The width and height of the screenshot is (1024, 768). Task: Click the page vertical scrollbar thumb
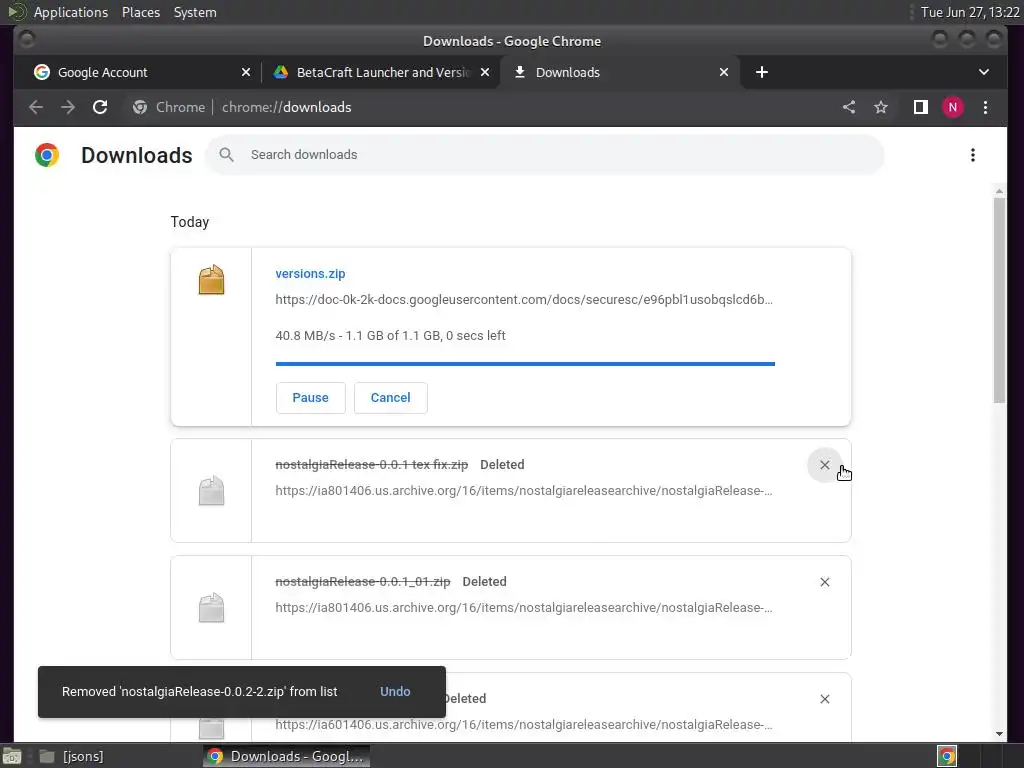(x=999, y=300)
